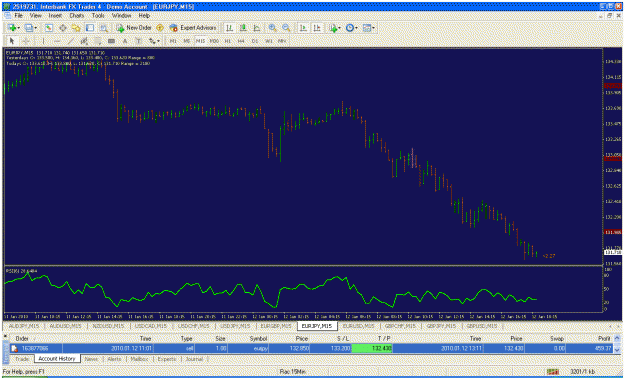This screenshot has height=378, width=625.
Task: Select order 163877066 history row
Action: (x=311, y=348)
